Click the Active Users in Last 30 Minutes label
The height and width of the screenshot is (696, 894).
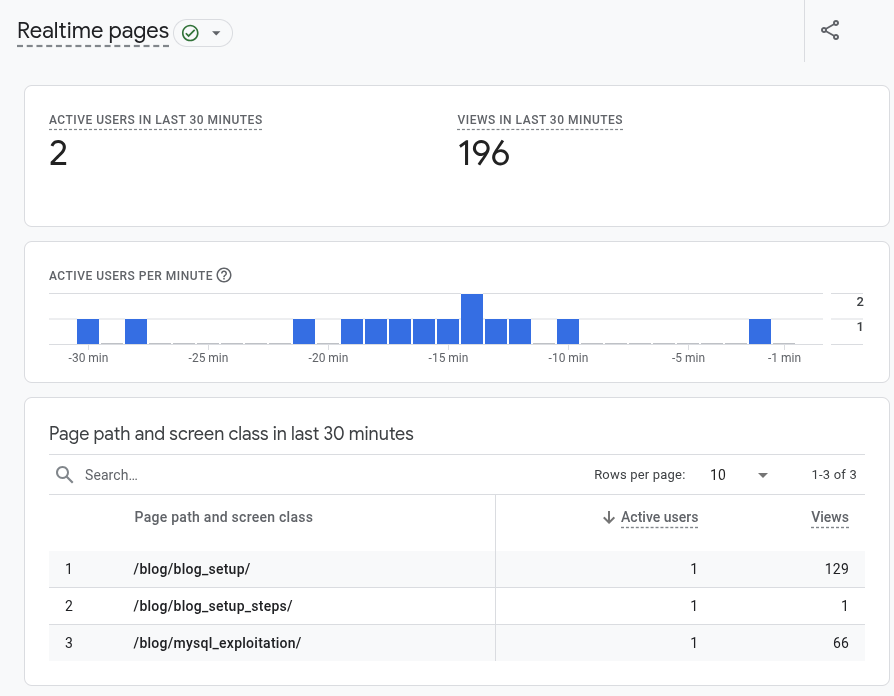(x=155, y=120)
